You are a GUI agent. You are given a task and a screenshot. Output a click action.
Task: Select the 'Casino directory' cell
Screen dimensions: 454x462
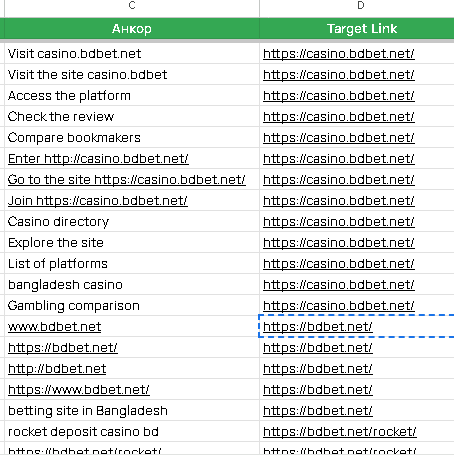click(x=132, y=222)
